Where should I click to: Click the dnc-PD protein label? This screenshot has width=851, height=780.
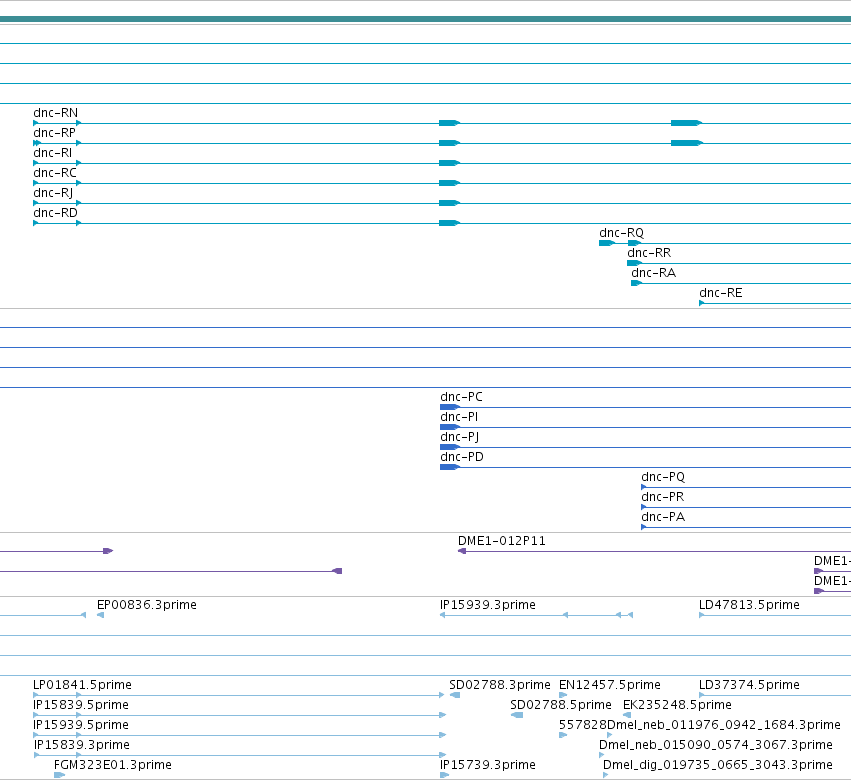(462, 457)
